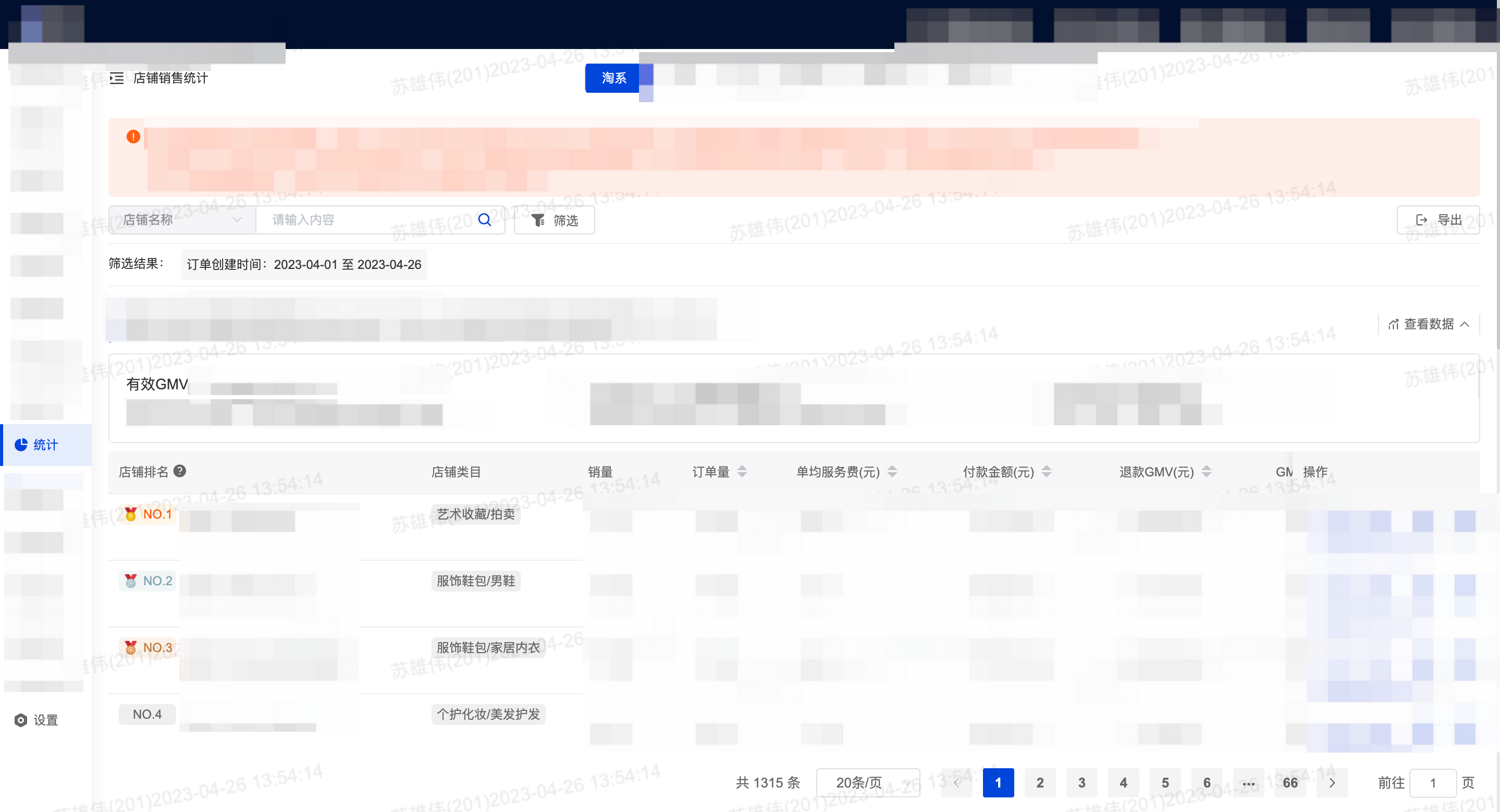The width and height of the screenshot is (1500, 812).
Task: Click the NO.3 bronze medal badge
Action: click(148, 647)
